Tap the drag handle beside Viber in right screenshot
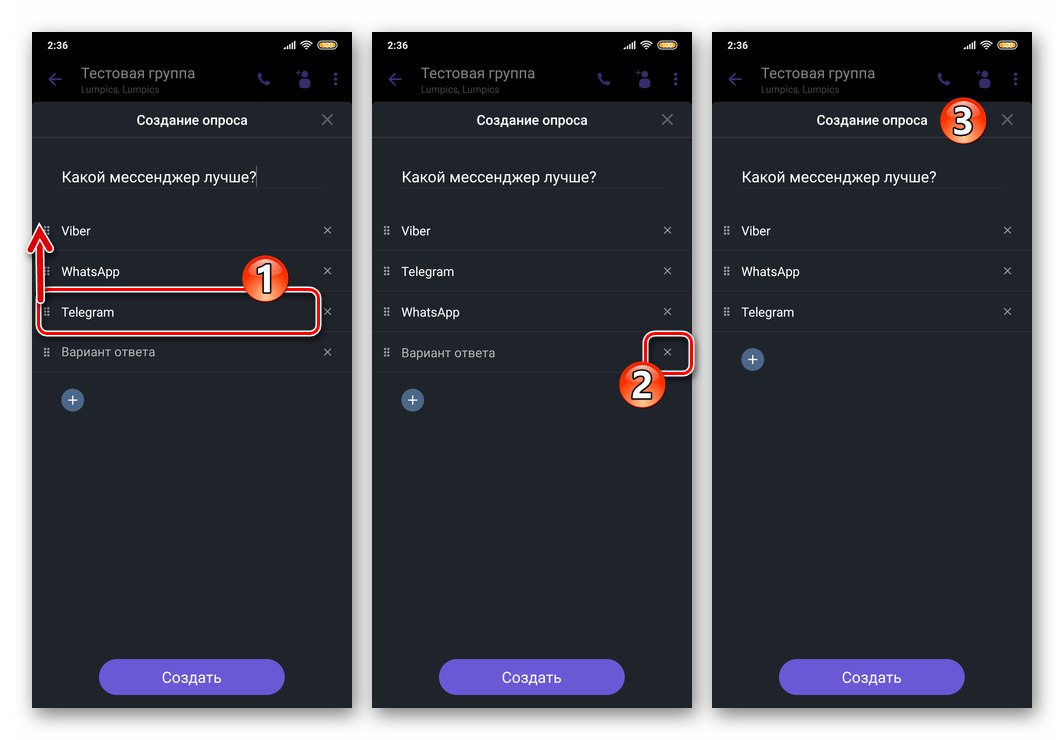 click(726, 231)
